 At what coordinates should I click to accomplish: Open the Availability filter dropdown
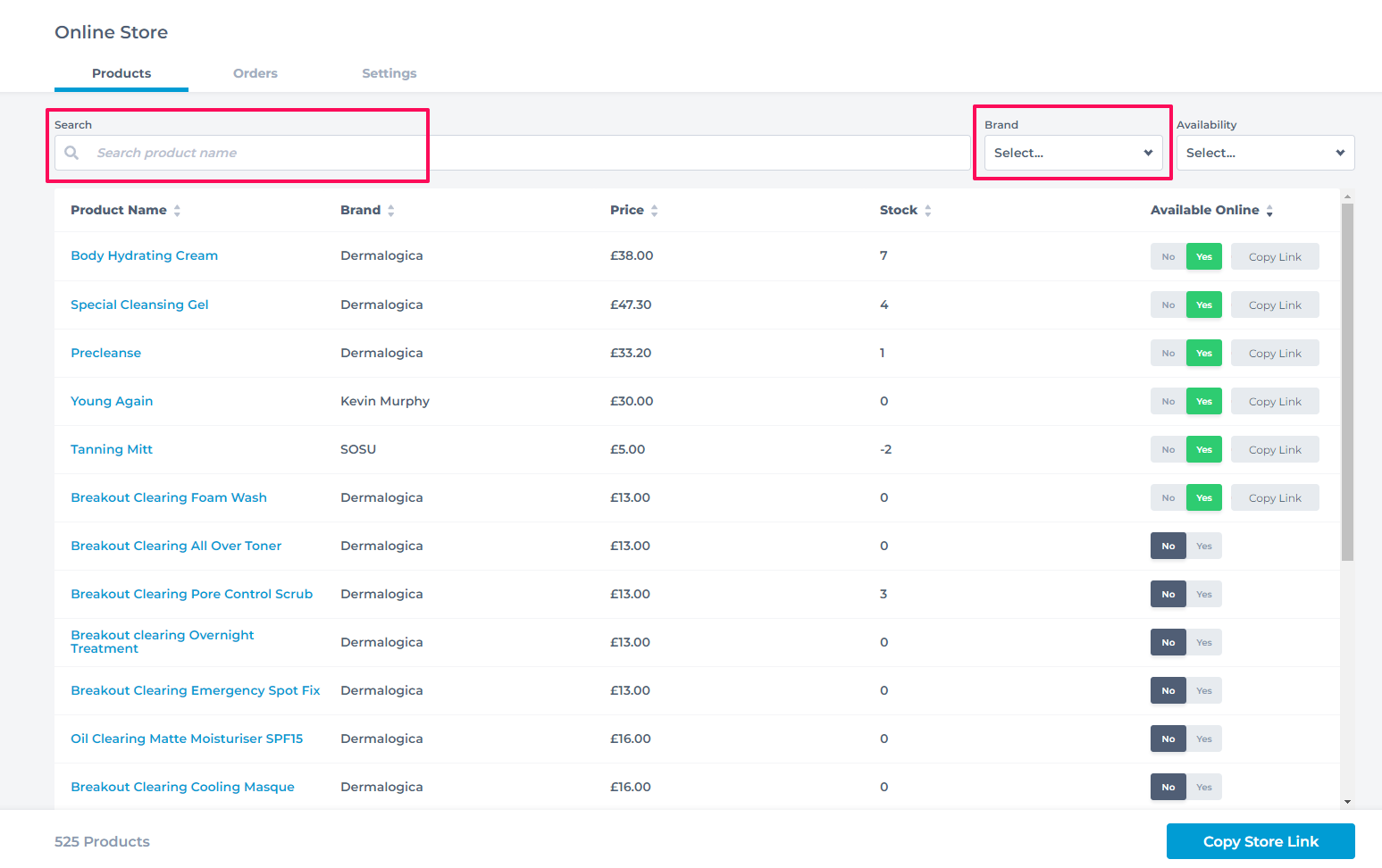(1264, 153)
